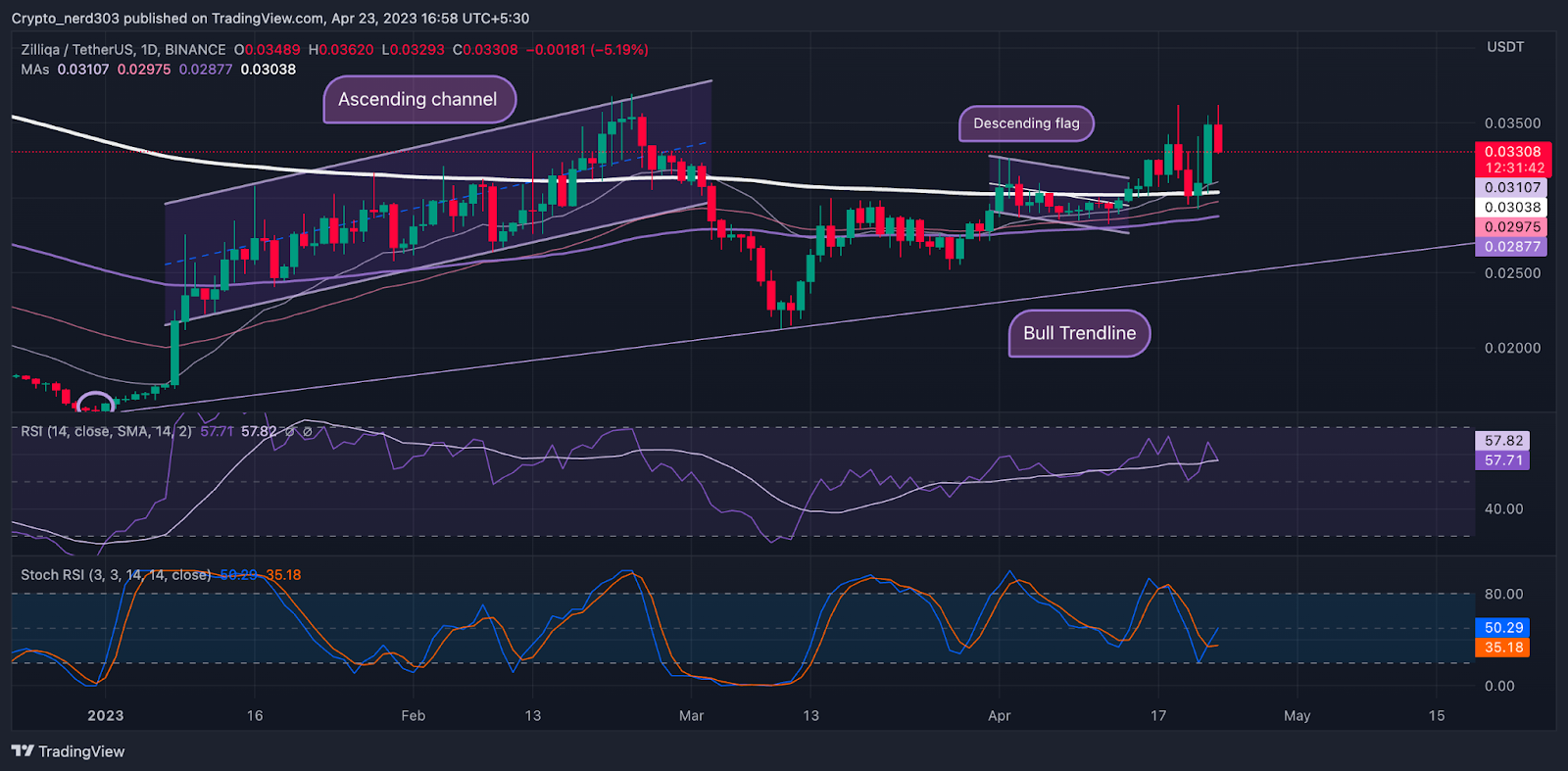Click the 57.82 RSI value tag

[x=1502, y=441]
